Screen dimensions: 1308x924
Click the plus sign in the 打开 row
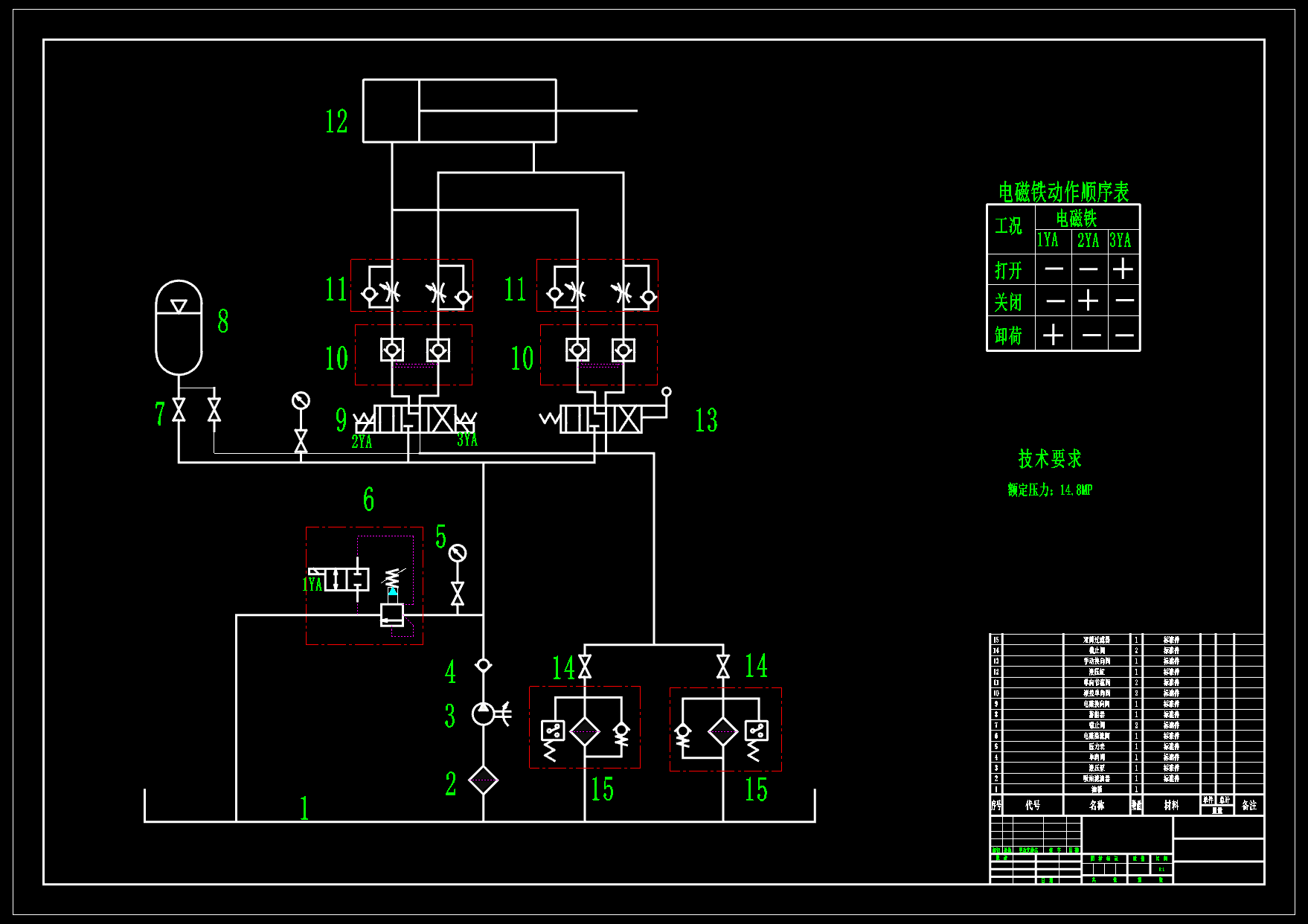coord(1123,268)
